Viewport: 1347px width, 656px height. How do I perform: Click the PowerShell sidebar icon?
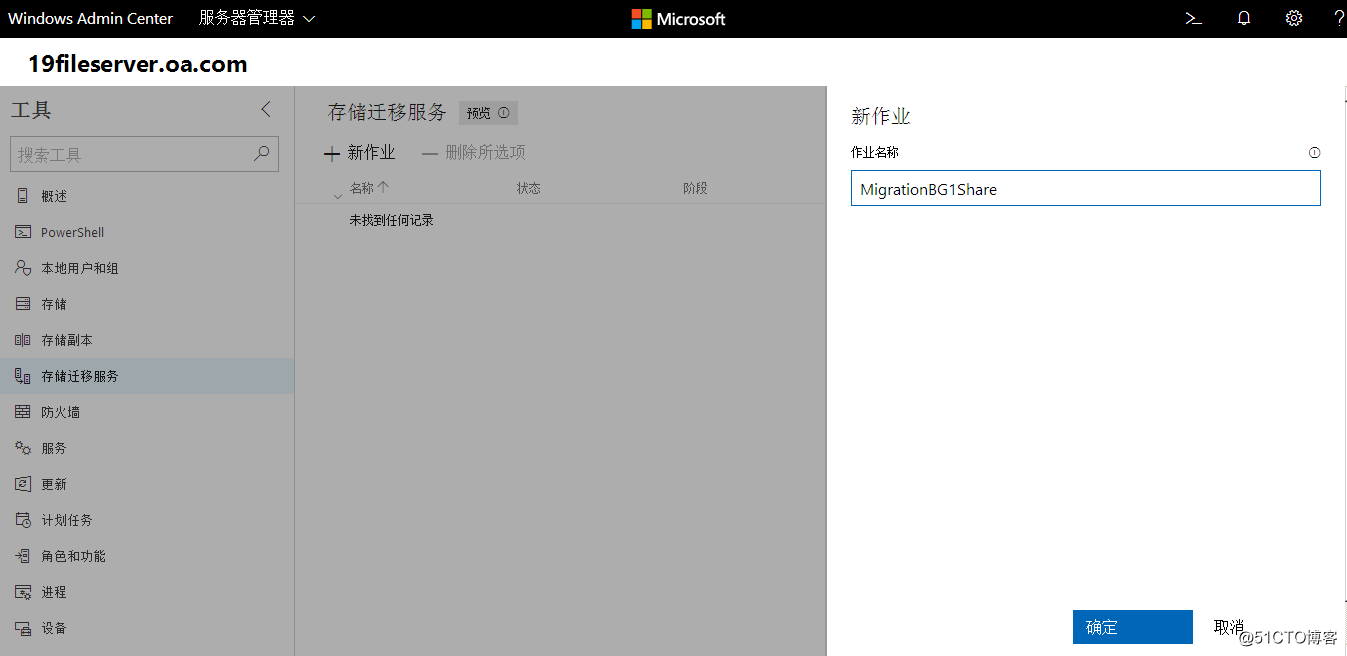[x=22, y=232]
